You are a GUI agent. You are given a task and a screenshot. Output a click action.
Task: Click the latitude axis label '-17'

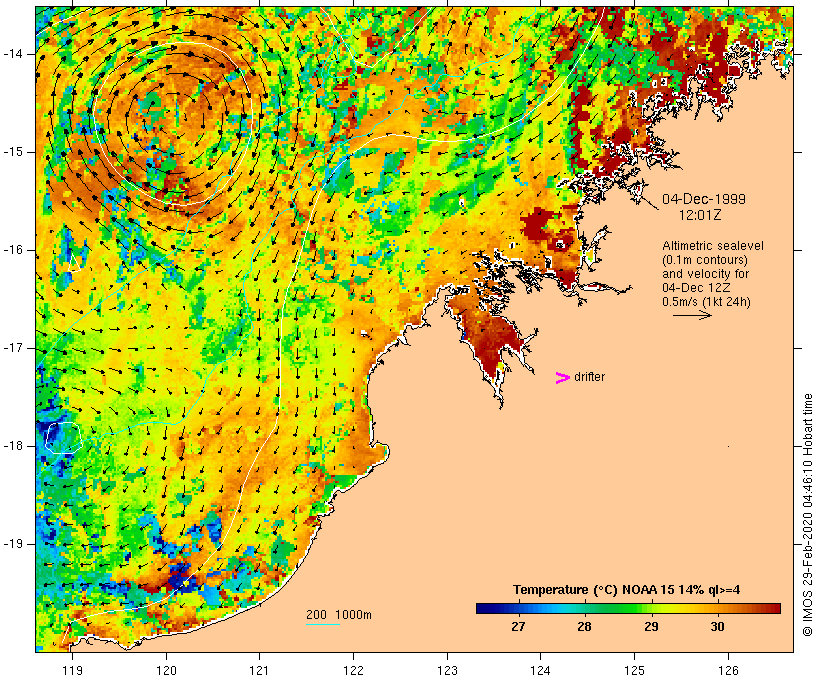(13, 348)
